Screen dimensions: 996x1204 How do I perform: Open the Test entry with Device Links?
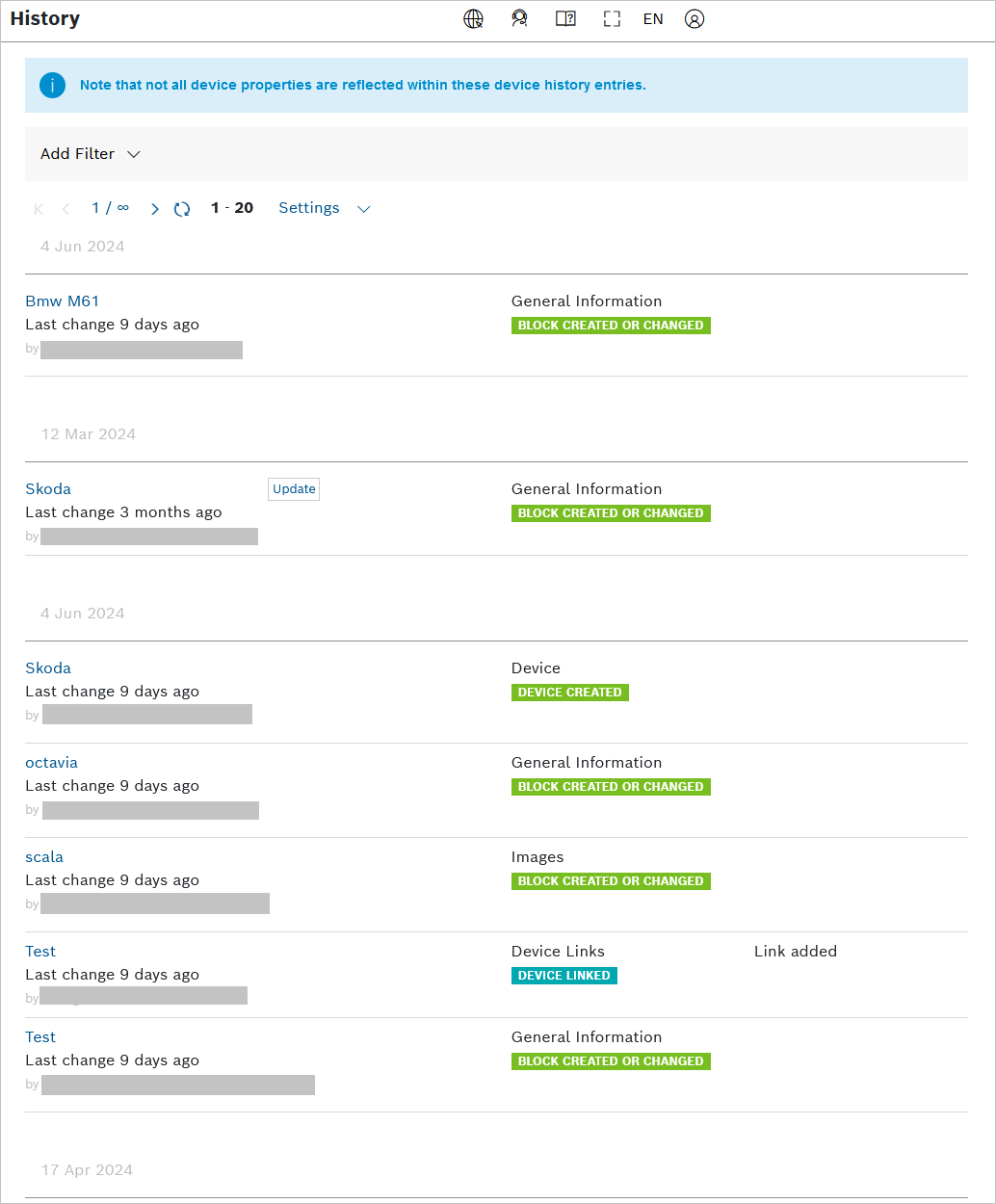tap(40, 952)
